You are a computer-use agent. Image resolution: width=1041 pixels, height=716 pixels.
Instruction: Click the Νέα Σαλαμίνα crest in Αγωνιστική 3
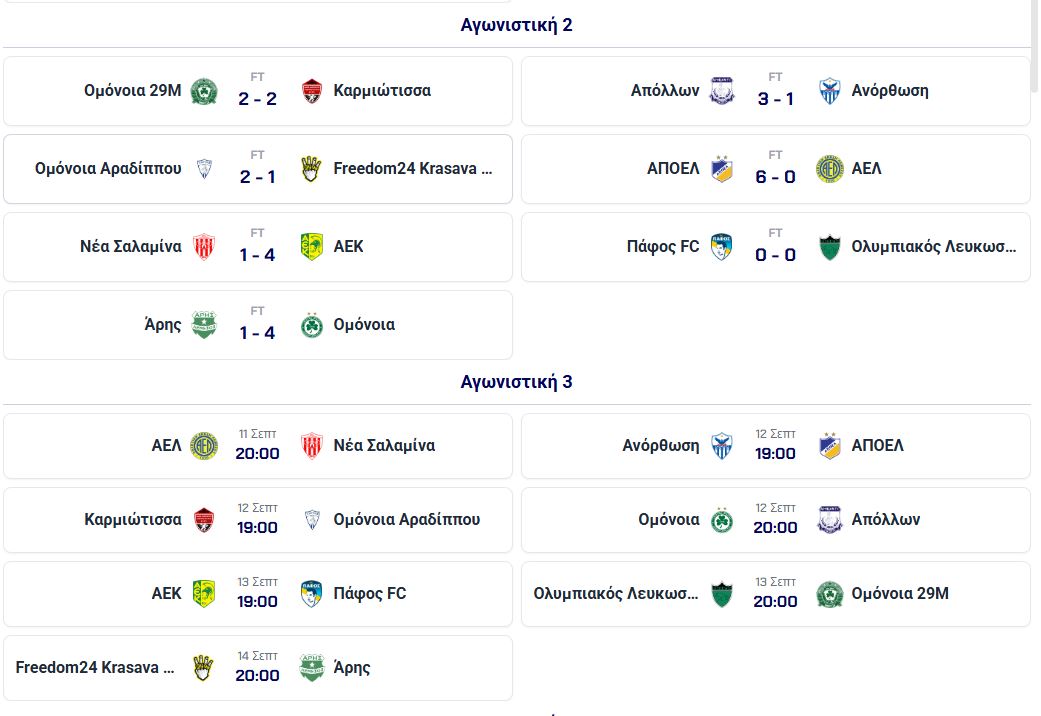[312, 446]
